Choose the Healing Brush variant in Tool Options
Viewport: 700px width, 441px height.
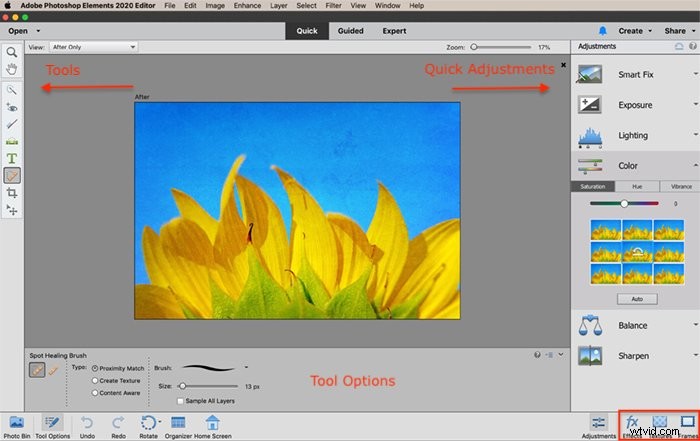click(x=54, y=370)
